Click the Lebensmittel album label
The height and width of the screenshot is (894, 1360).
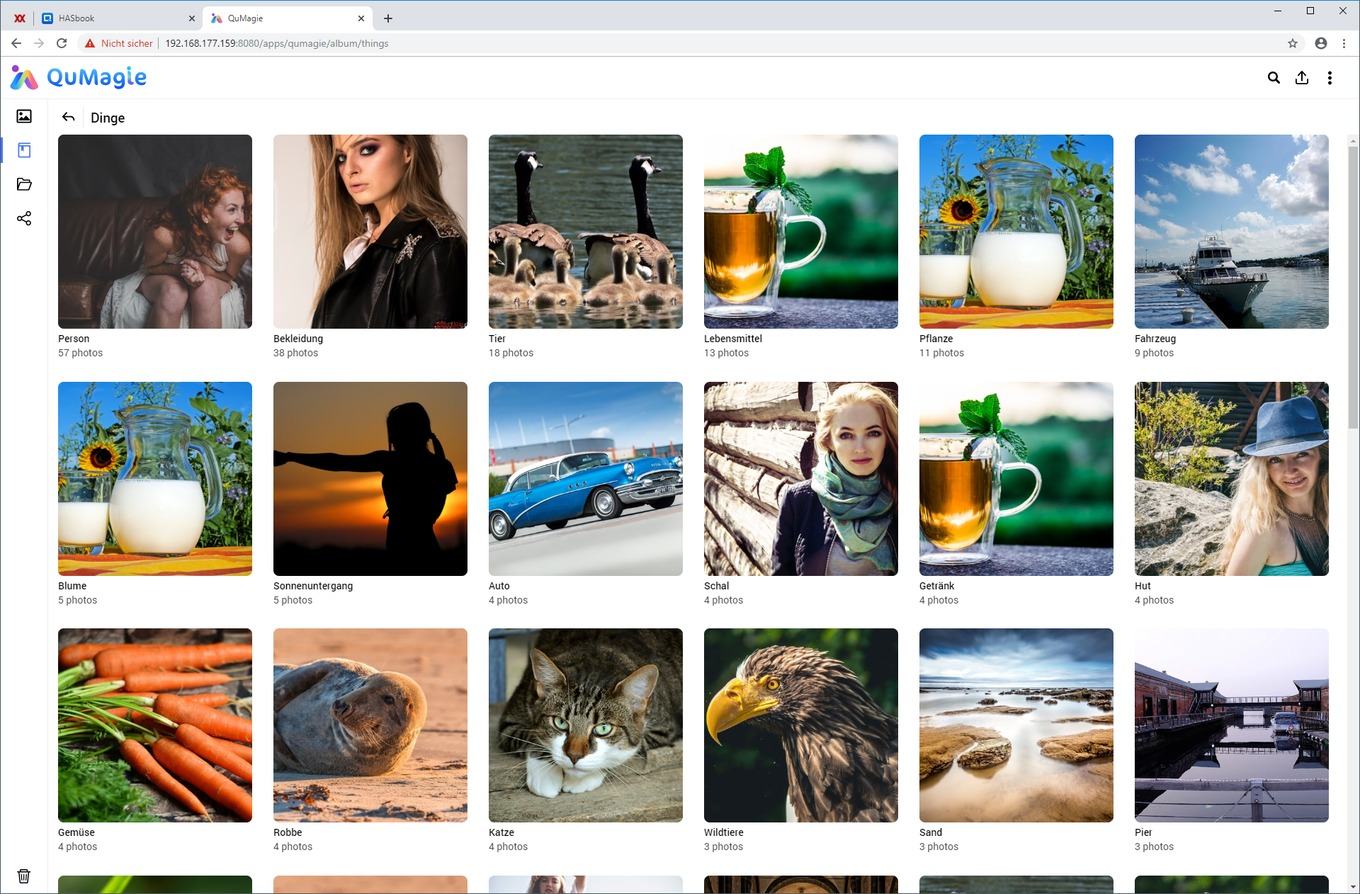(x=733, y=339)
